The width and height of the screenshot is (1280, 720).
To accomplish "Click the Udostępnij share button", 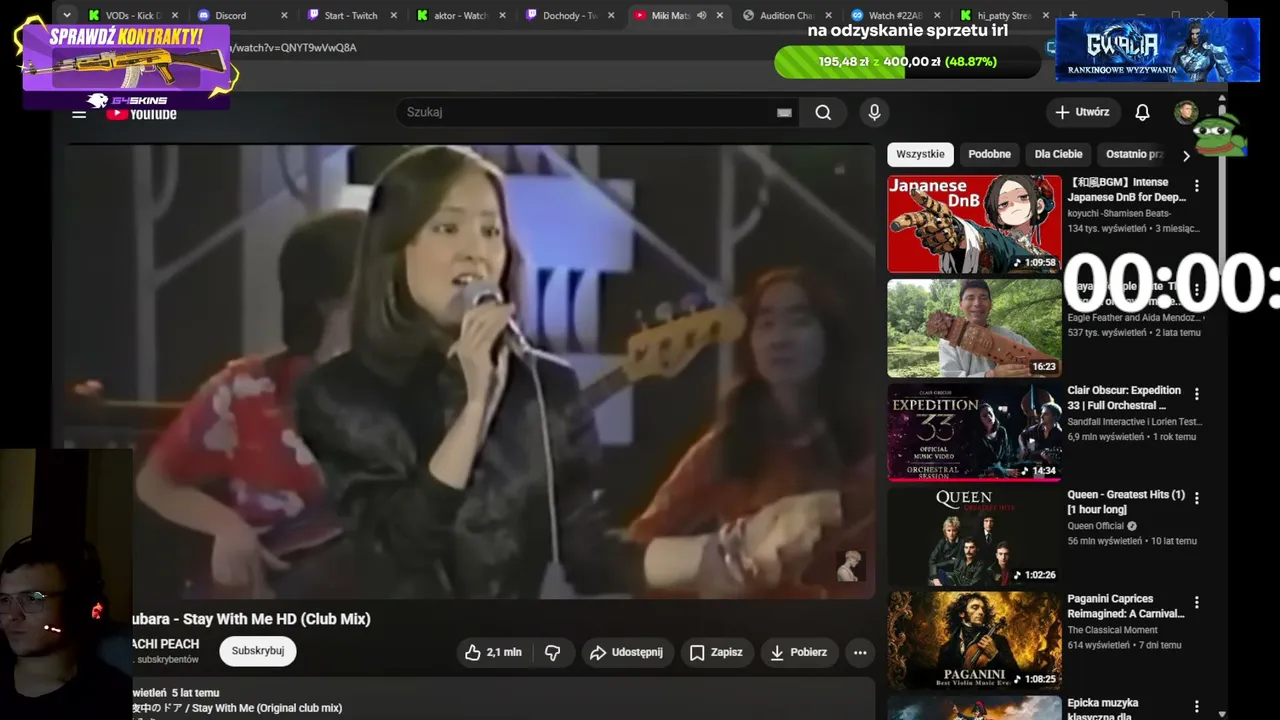I will click(x=628, y=652).
